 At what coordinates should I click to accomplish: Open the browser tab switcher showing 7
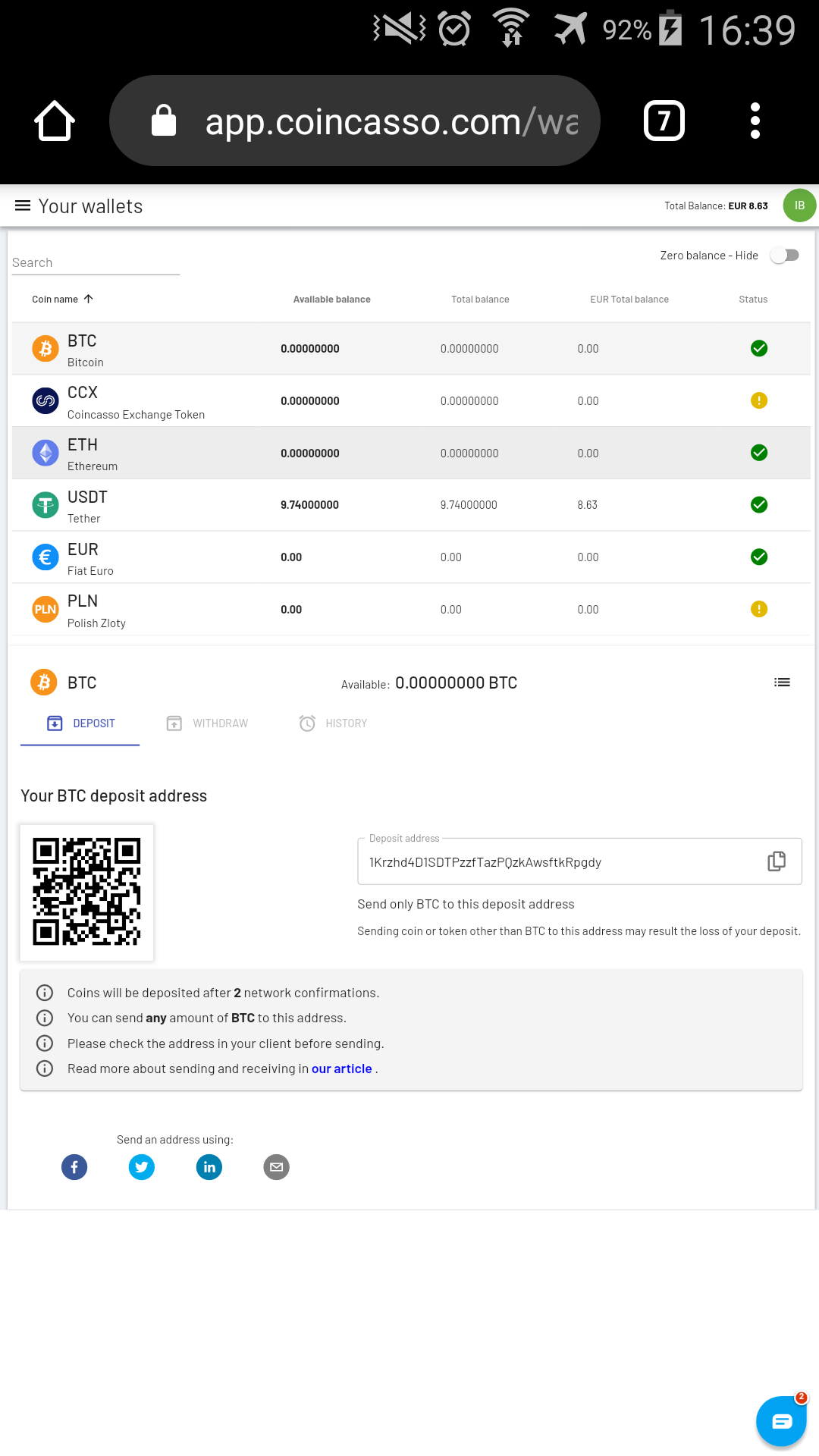(664, 121)
